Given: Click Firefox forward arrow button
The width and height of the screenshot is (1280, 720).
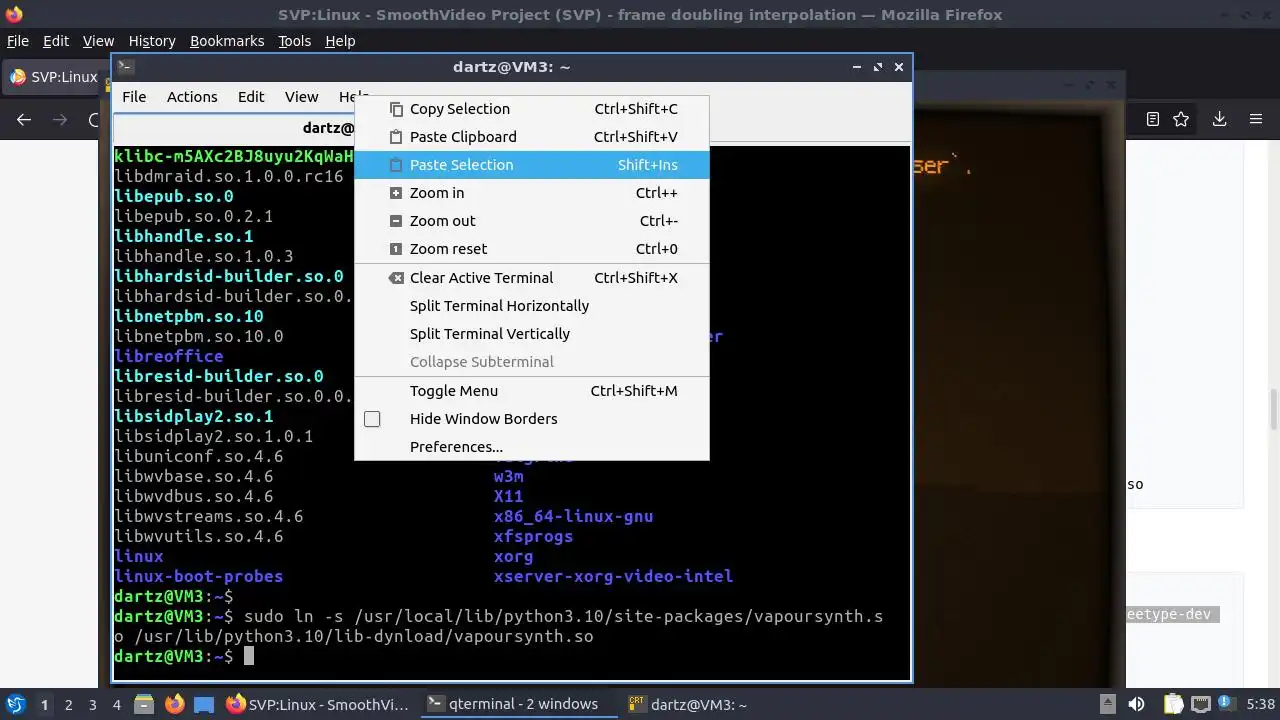Looking at the screenshot, I should (x=60, y=119).
